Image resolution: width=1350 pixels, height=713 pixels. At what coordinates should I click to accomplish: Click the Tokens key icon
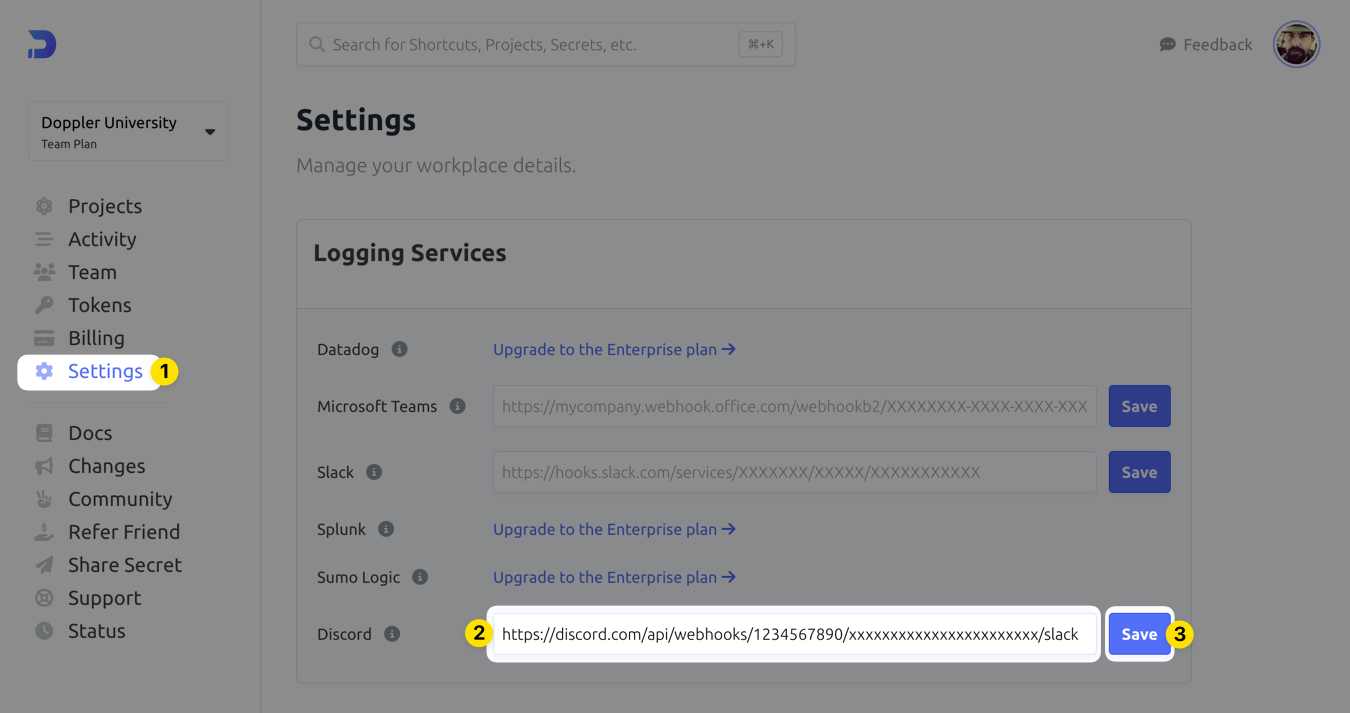44,305
